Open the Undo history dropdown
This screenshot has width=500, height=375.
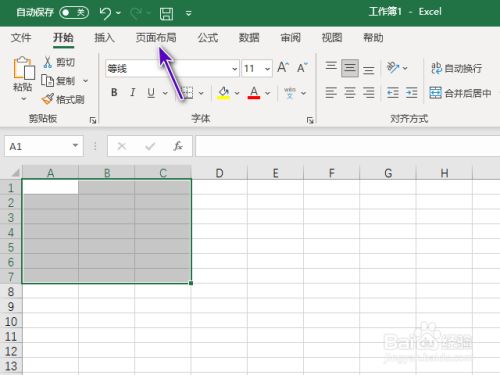pos(118,13)
